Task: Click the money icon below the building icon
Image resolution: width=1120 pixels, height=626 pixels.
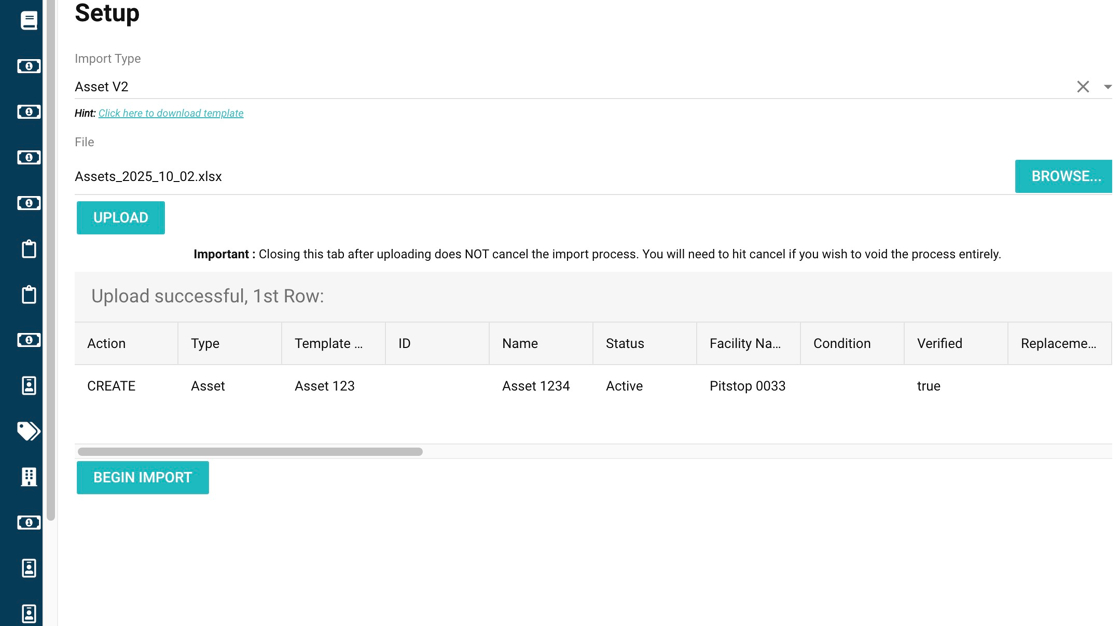Action: click(28, 523)
